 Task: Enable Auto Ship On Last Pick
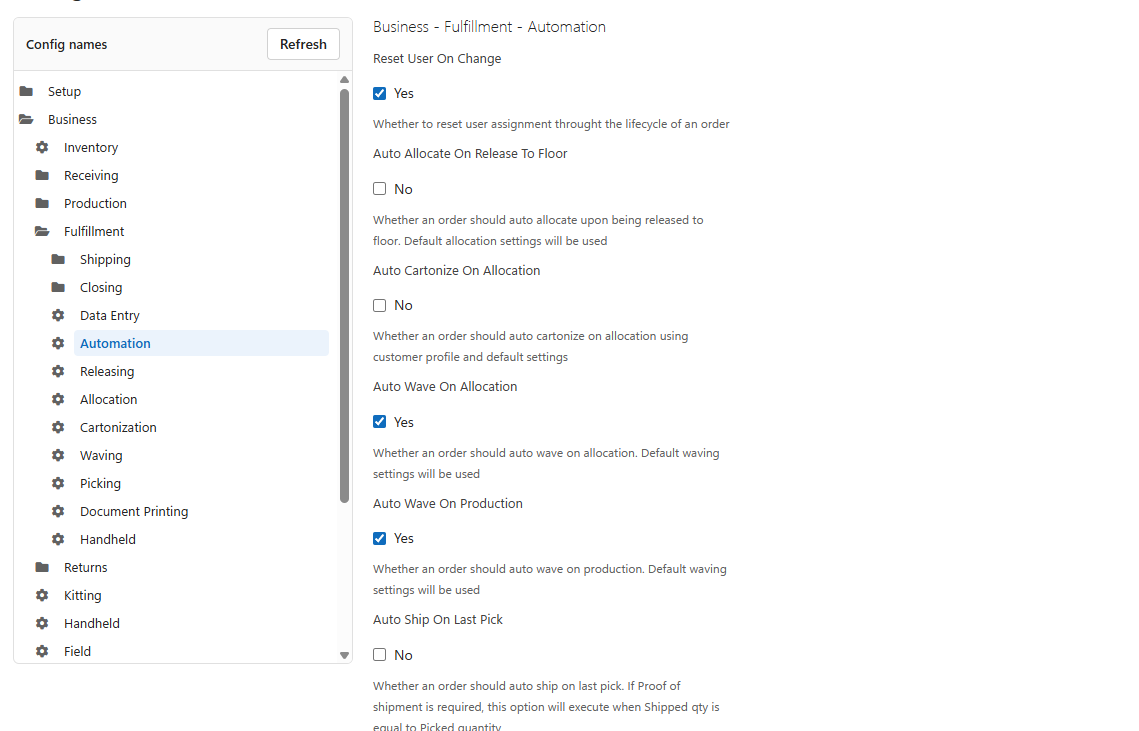[x=379, y=655]
